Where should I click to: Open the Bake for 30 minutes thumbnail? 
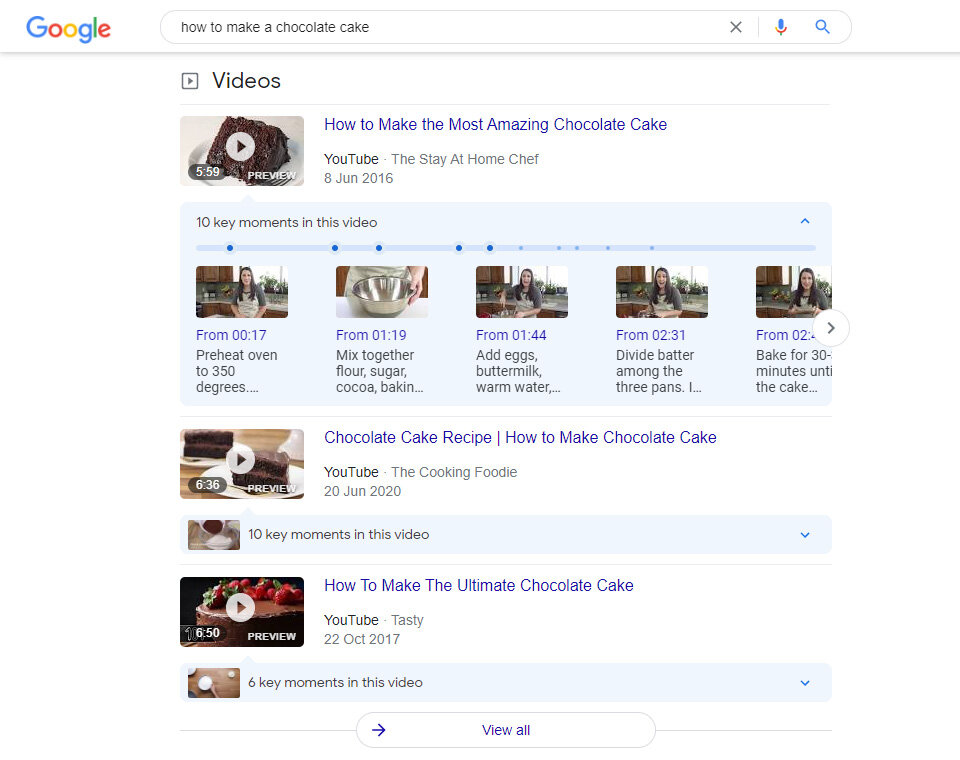(793, 292)
